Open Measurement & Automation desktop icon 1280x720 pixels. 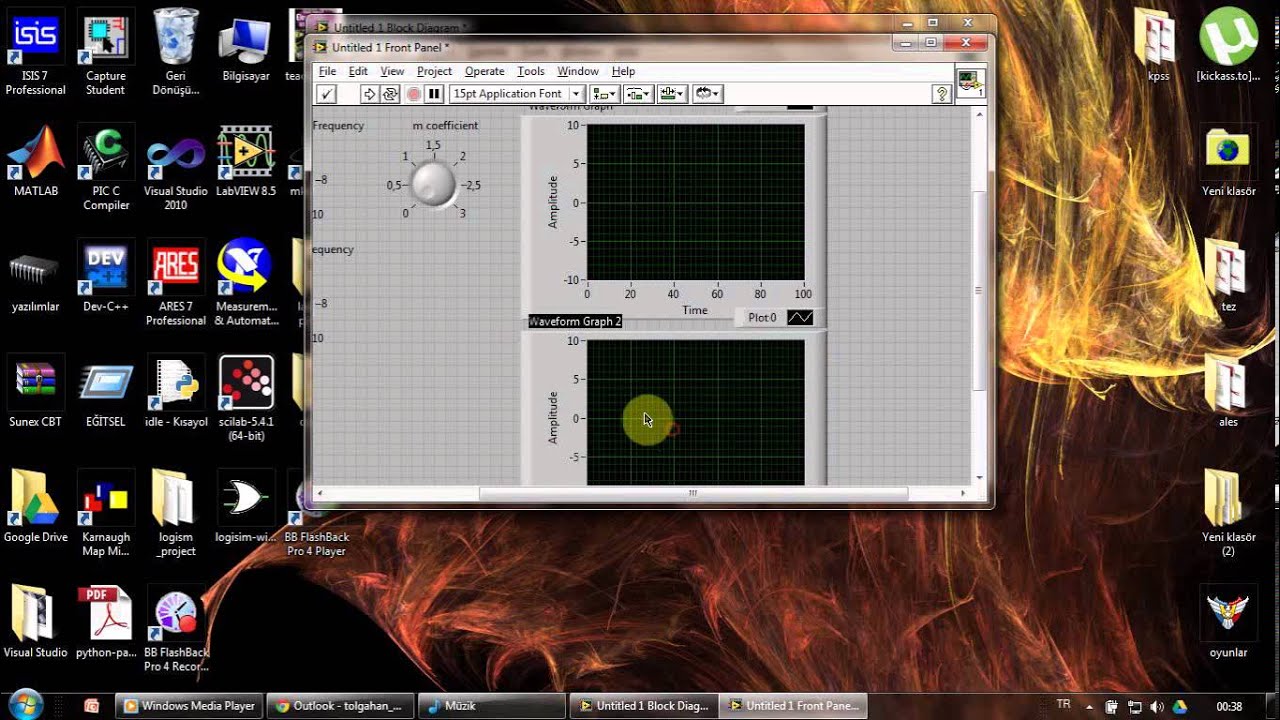point(246,284)
